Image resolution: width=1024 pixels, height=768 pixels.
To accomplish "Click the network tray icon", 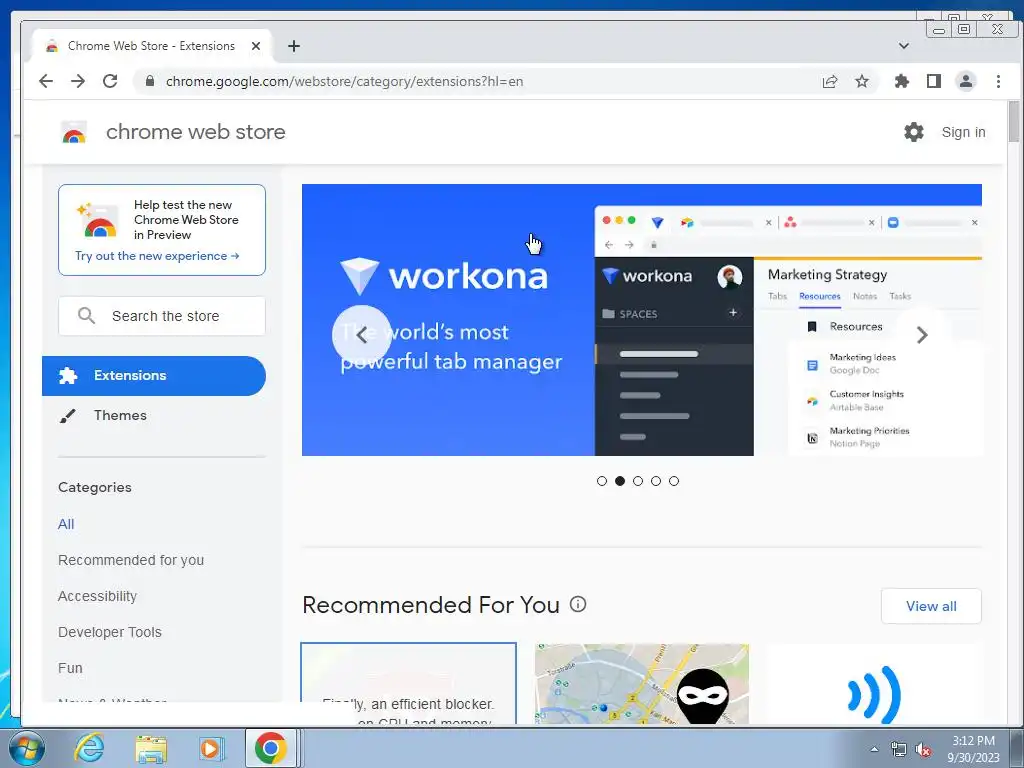I will (x=899, y=750).
